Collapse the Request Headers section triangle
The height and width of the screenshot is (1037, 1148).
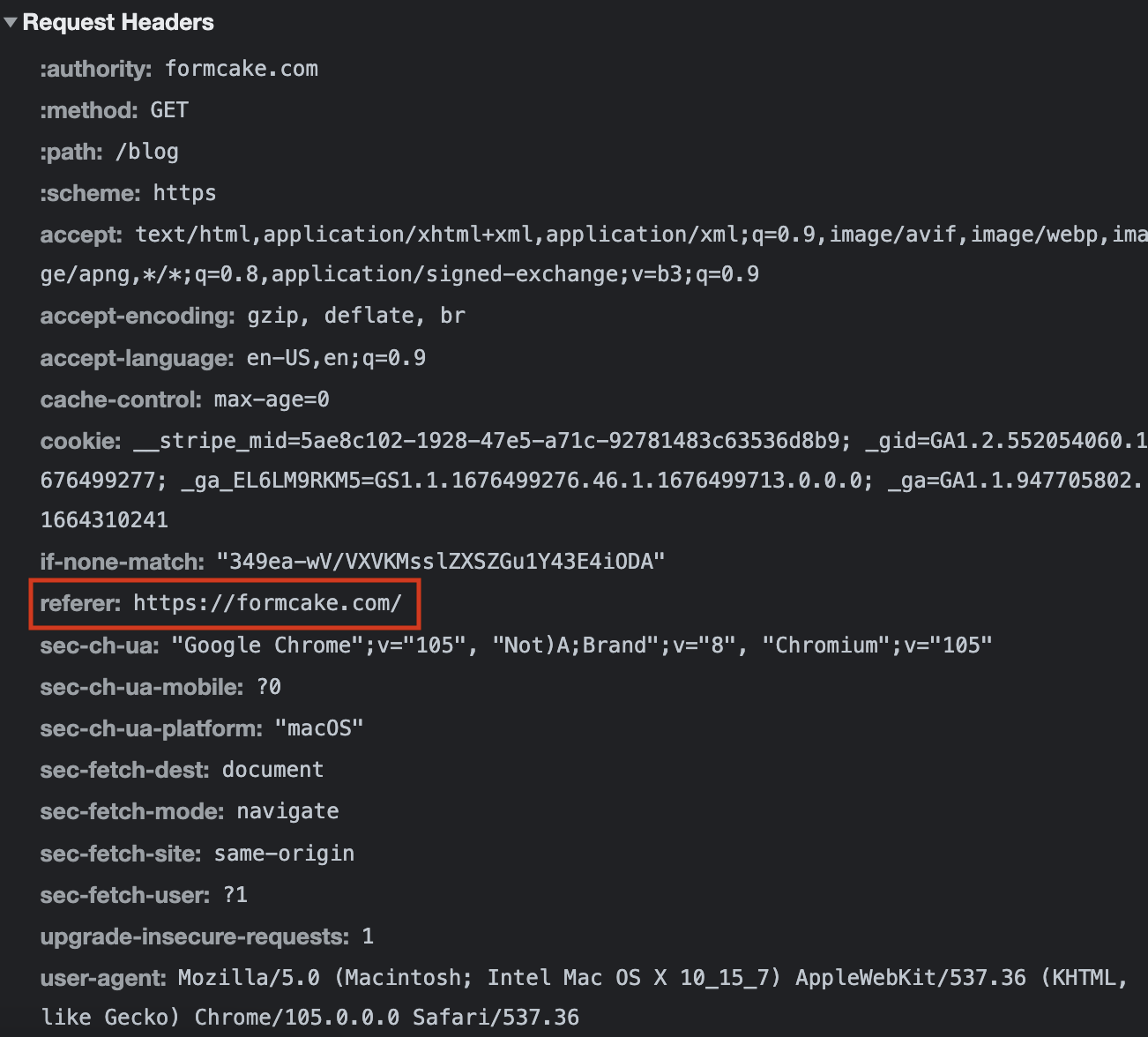point(11,23)
